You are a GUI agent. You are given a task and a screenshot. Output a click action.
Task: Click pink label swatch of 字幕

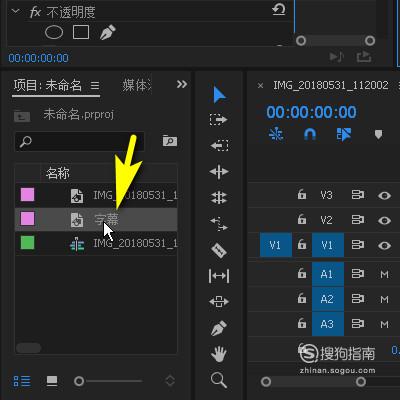pos(27,219)
